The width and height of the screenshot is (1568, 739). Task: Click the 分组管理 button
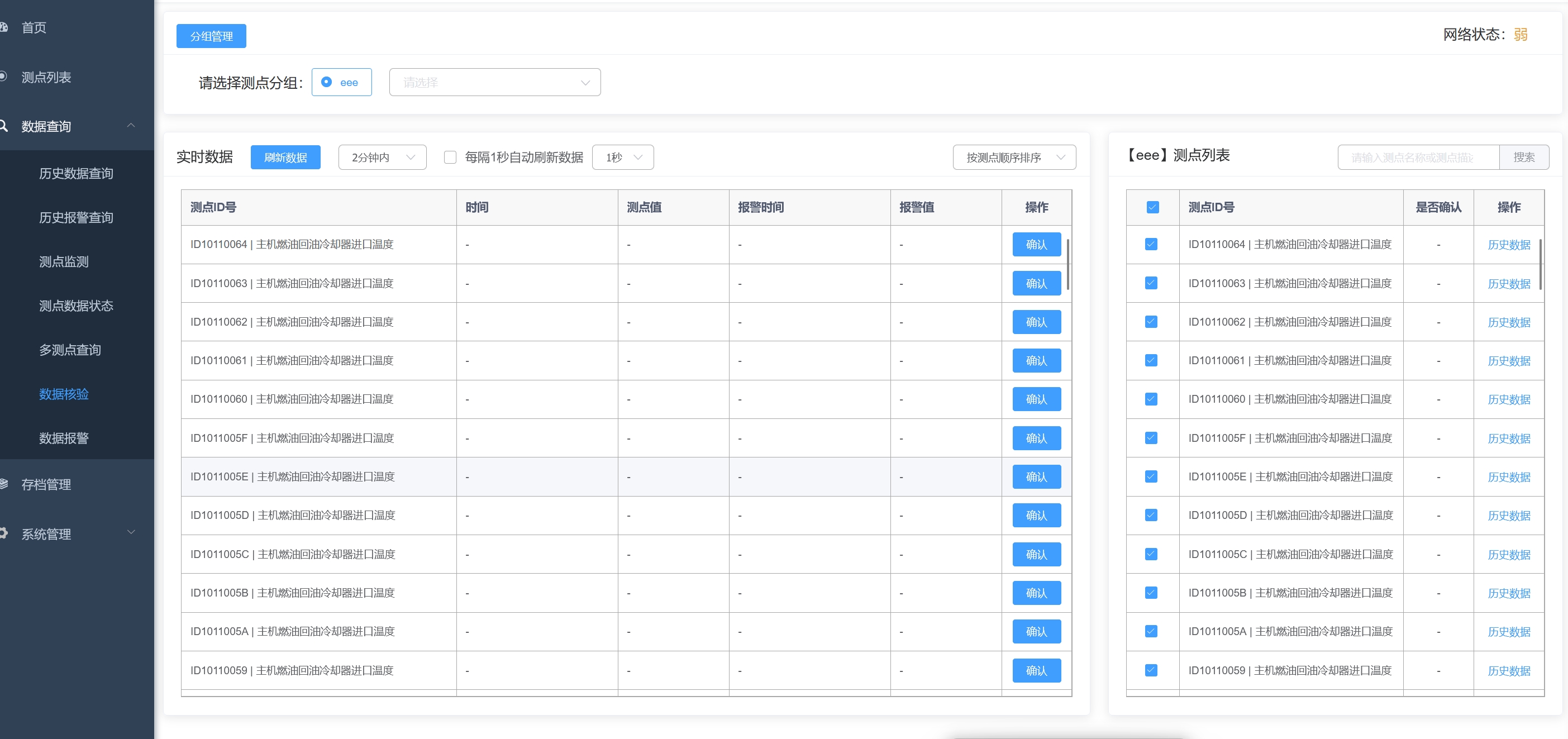[211, 36]
